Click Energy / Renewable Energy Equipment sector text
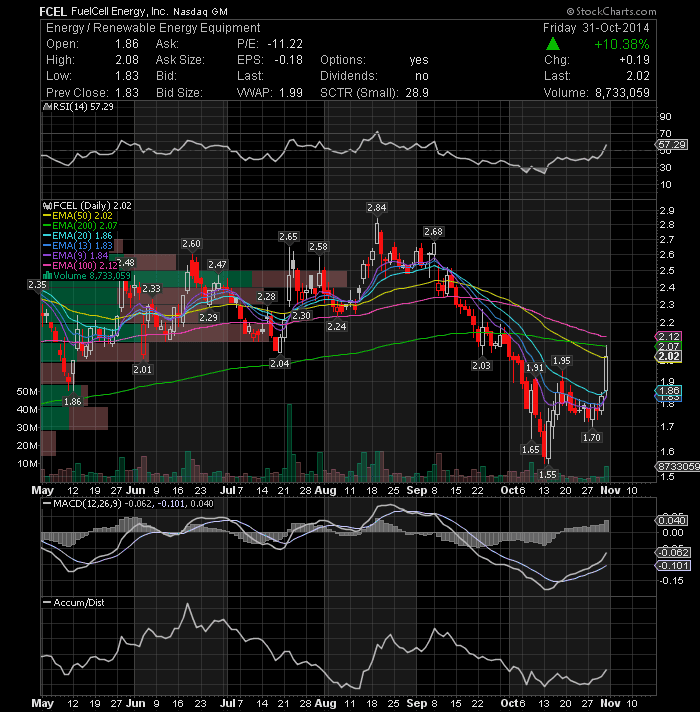 [x=153, y=28]
